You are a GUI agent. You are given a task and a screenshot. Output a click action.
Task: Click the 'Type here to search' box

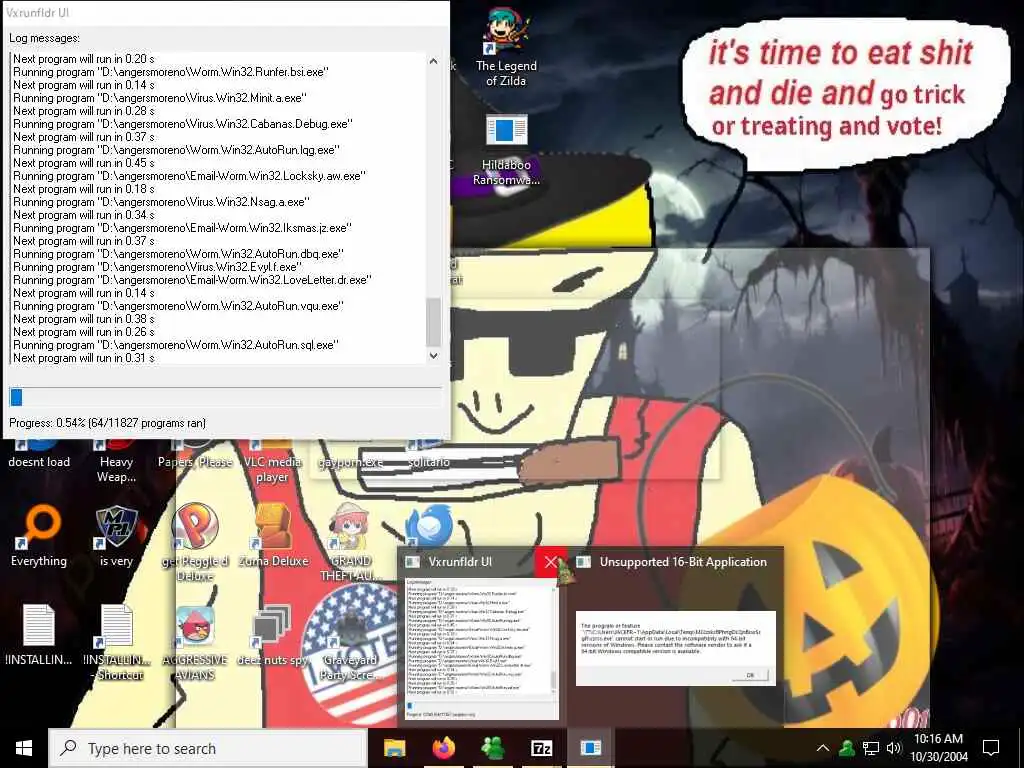click(208, 748)
